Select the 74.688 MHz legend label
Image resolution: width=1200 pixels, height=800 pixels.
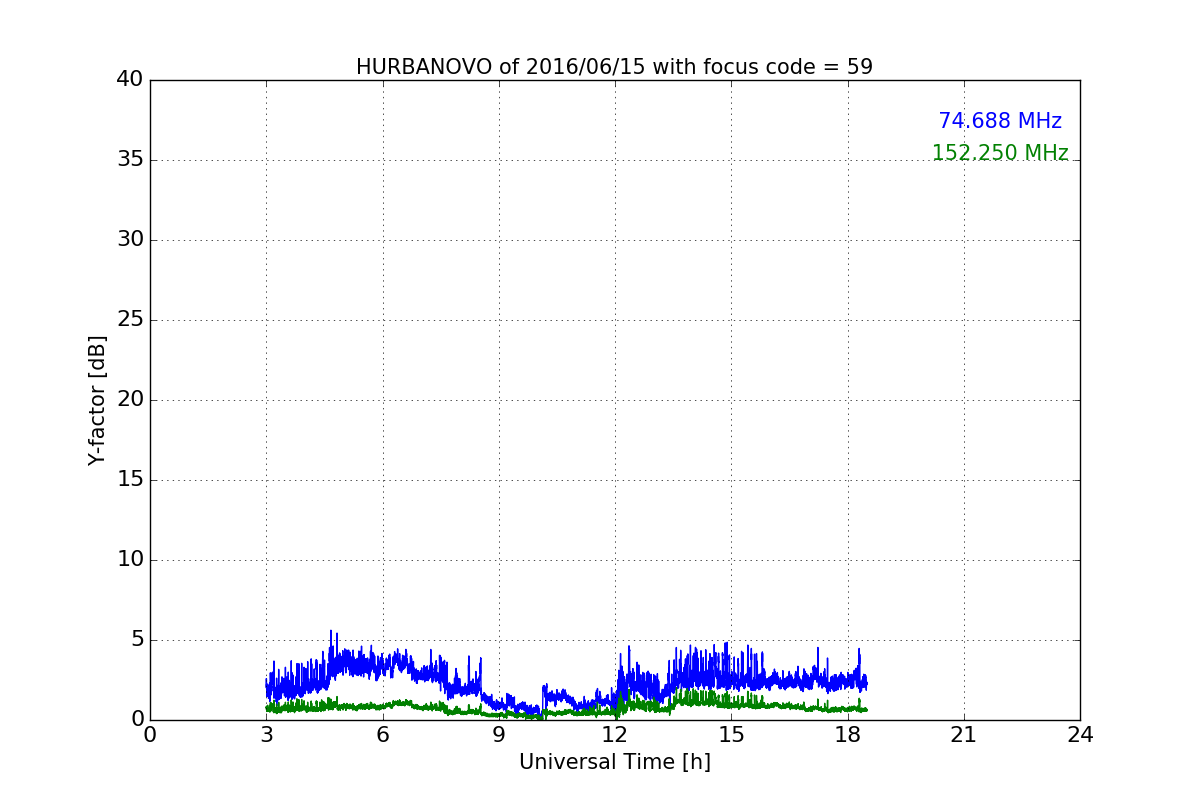[x=1000, y=121]
